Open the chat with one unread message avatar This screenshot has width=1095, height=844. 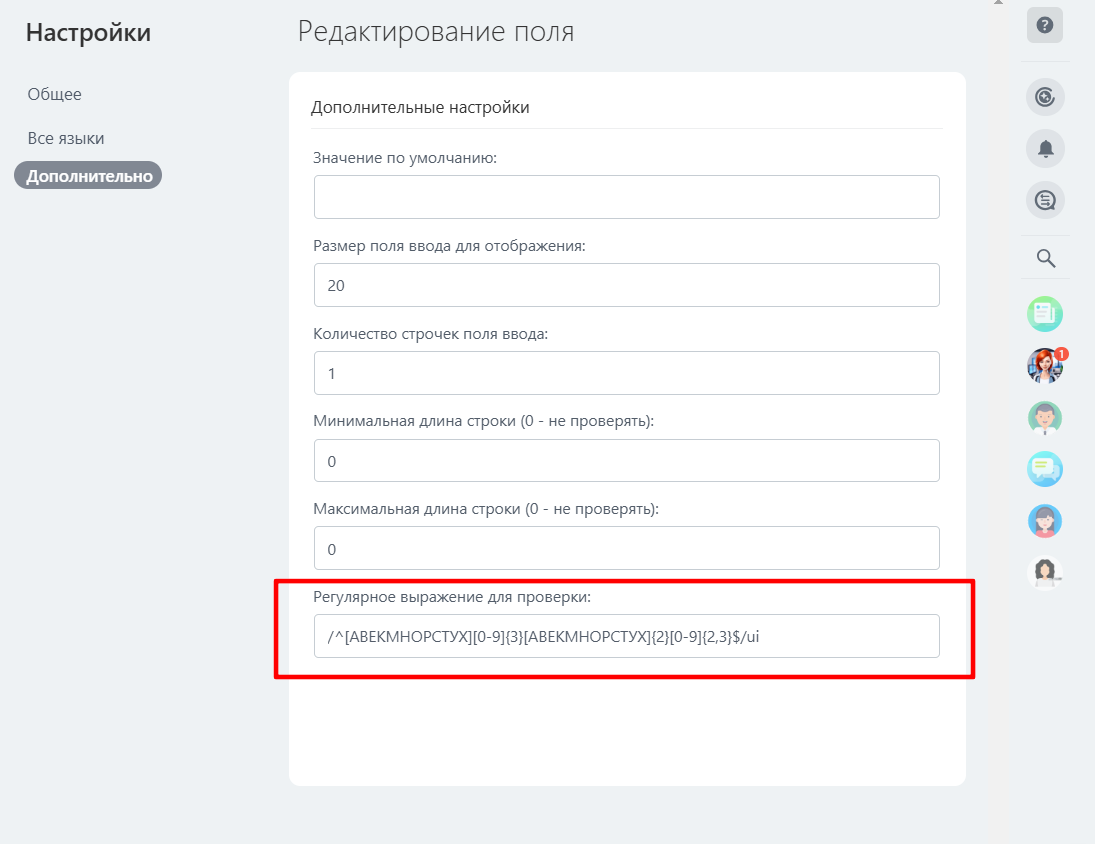point(1044,366)
